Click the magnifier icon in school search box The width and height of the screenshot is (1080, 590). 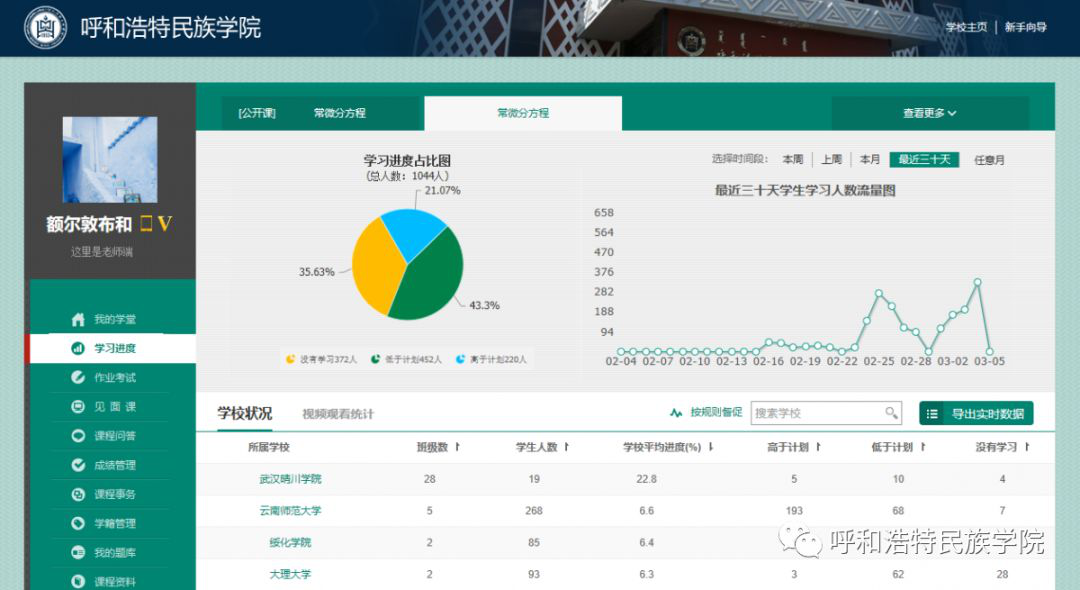(891, 413)
